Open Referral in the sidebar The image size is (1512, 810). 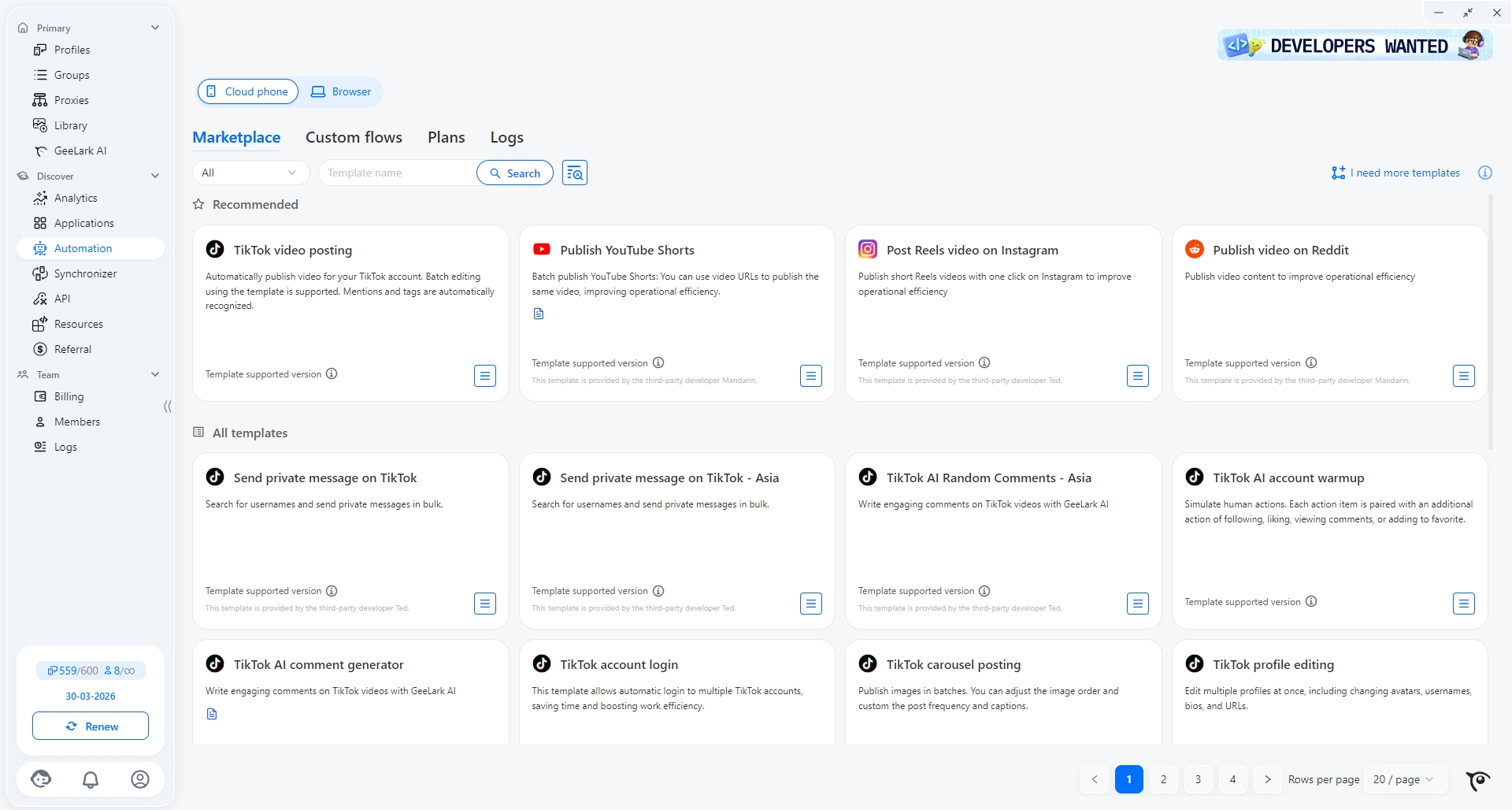(91, 349)
